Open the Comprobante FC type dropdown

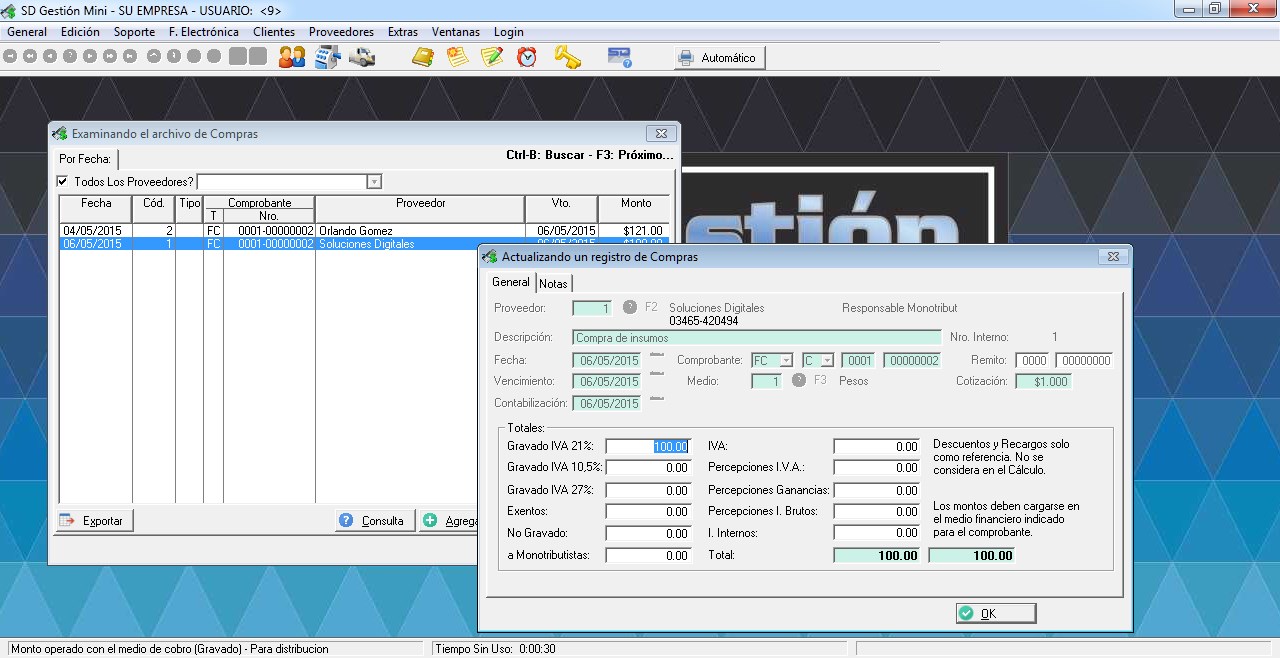pos(786,361)
